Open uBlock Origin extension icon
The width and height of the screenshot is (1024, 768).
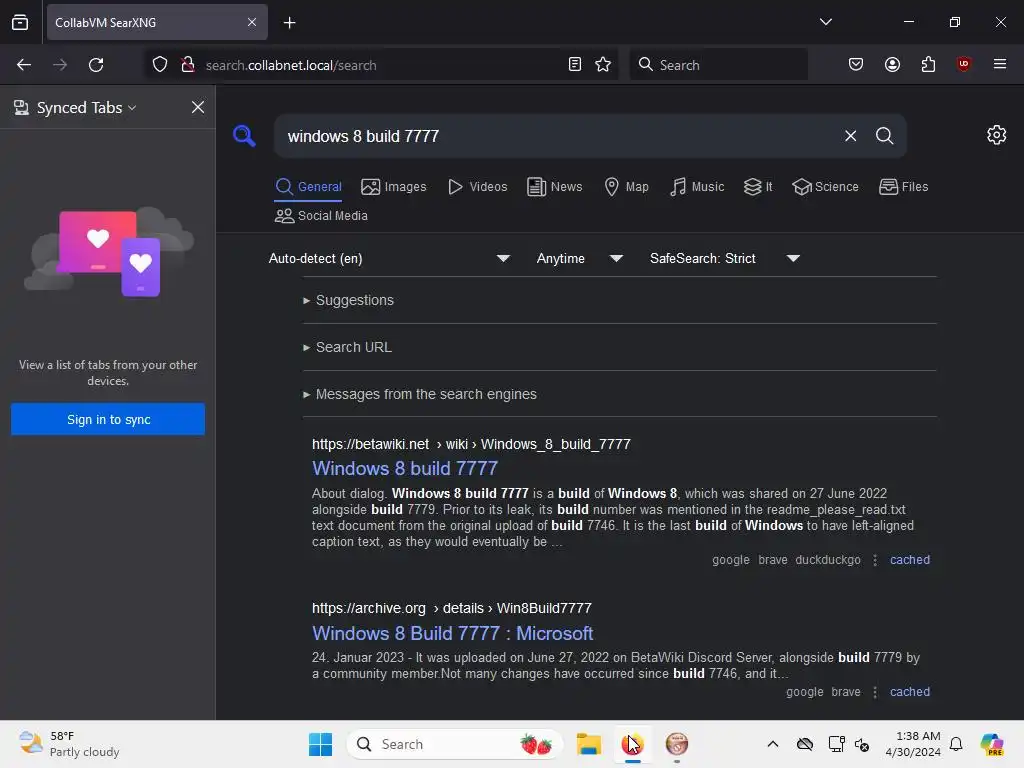(x=964, y=64)
